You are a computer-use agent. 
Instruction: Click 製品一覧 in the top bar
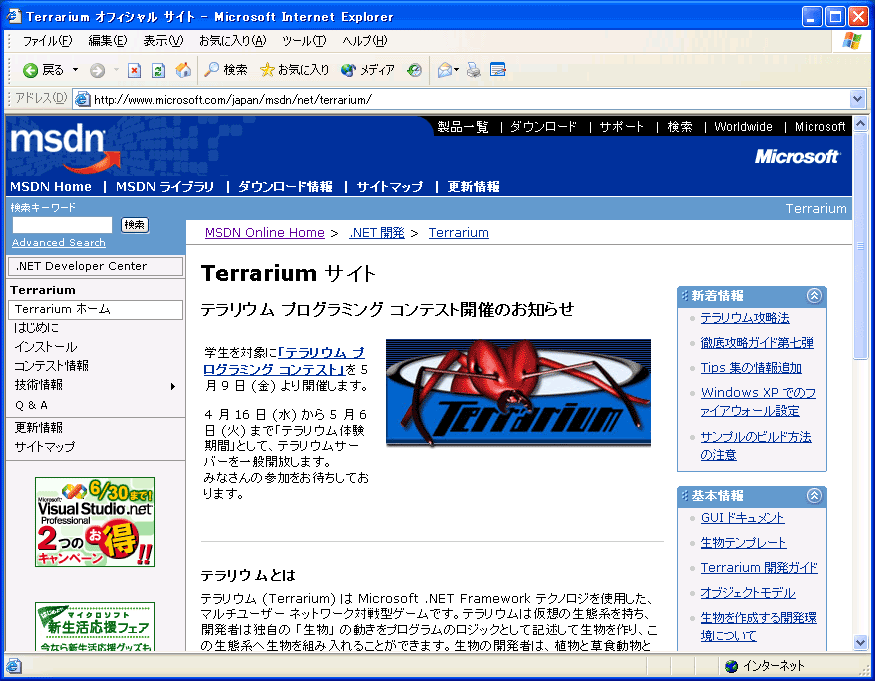point(463,127)
